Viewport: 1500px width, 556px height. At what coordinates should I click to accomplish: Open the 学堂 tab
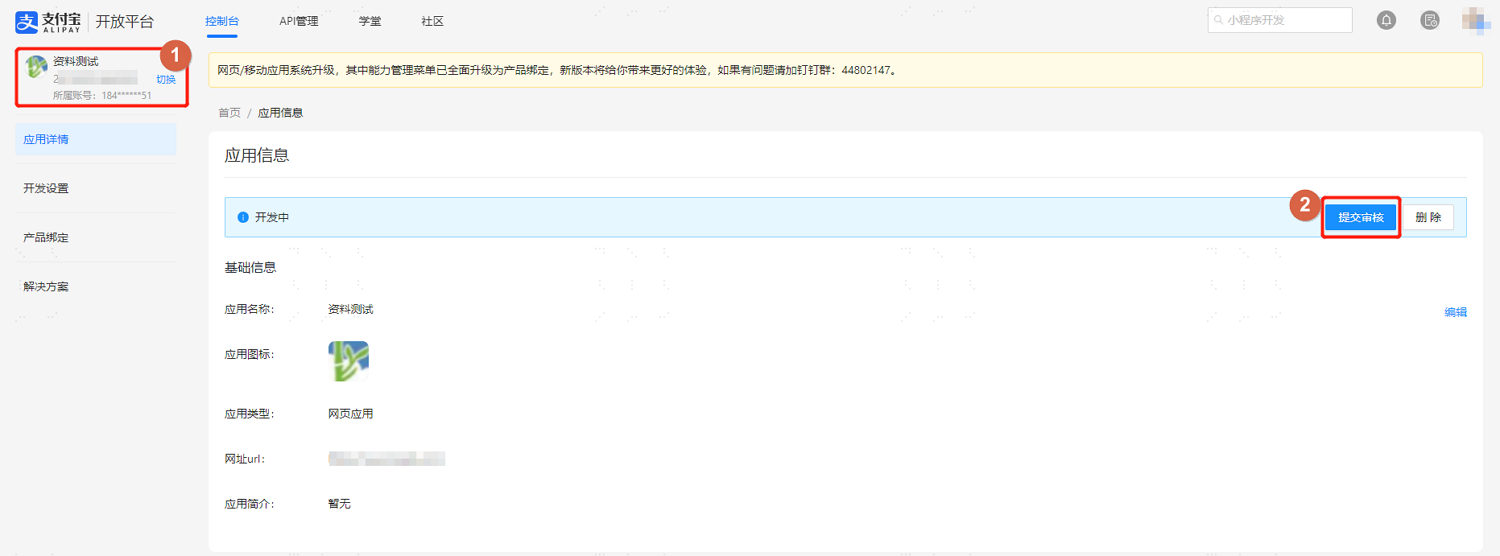(370, 21)
